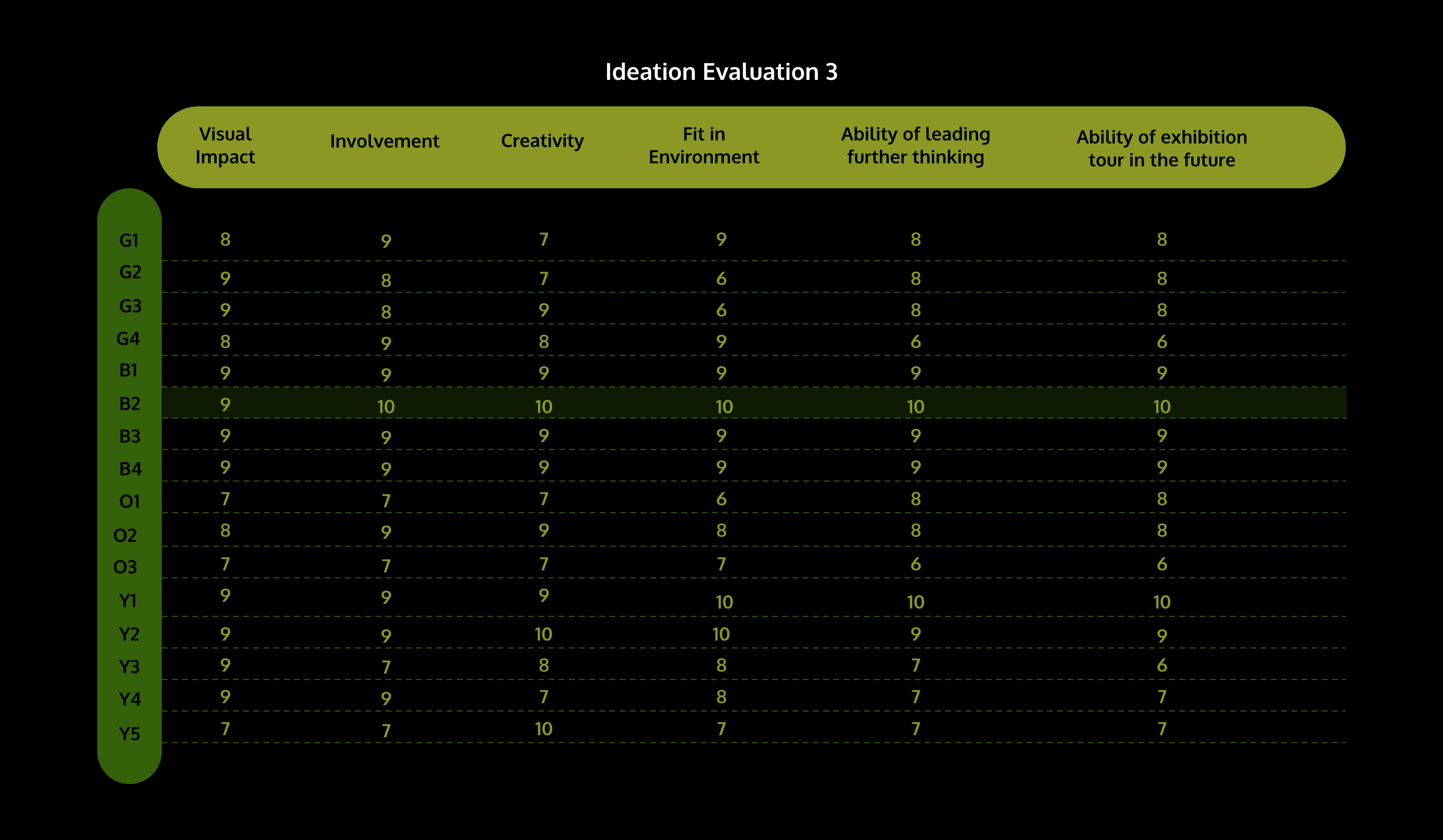Viewport: 1443px width, 840px height.
Task: Select O1's Fit in Environment score 6
Action: click(x=721, y=499)
